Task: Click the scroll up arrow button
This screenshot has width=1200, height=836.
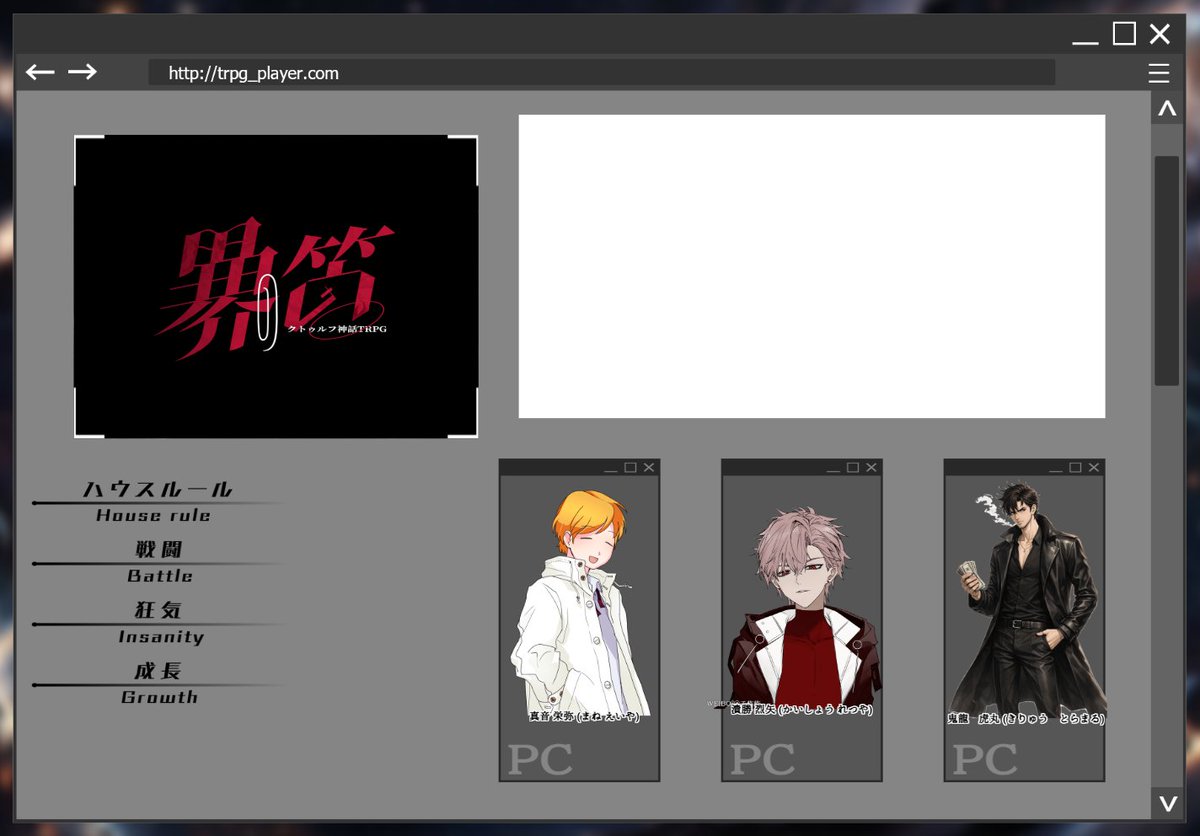Action: (1167, 110)
